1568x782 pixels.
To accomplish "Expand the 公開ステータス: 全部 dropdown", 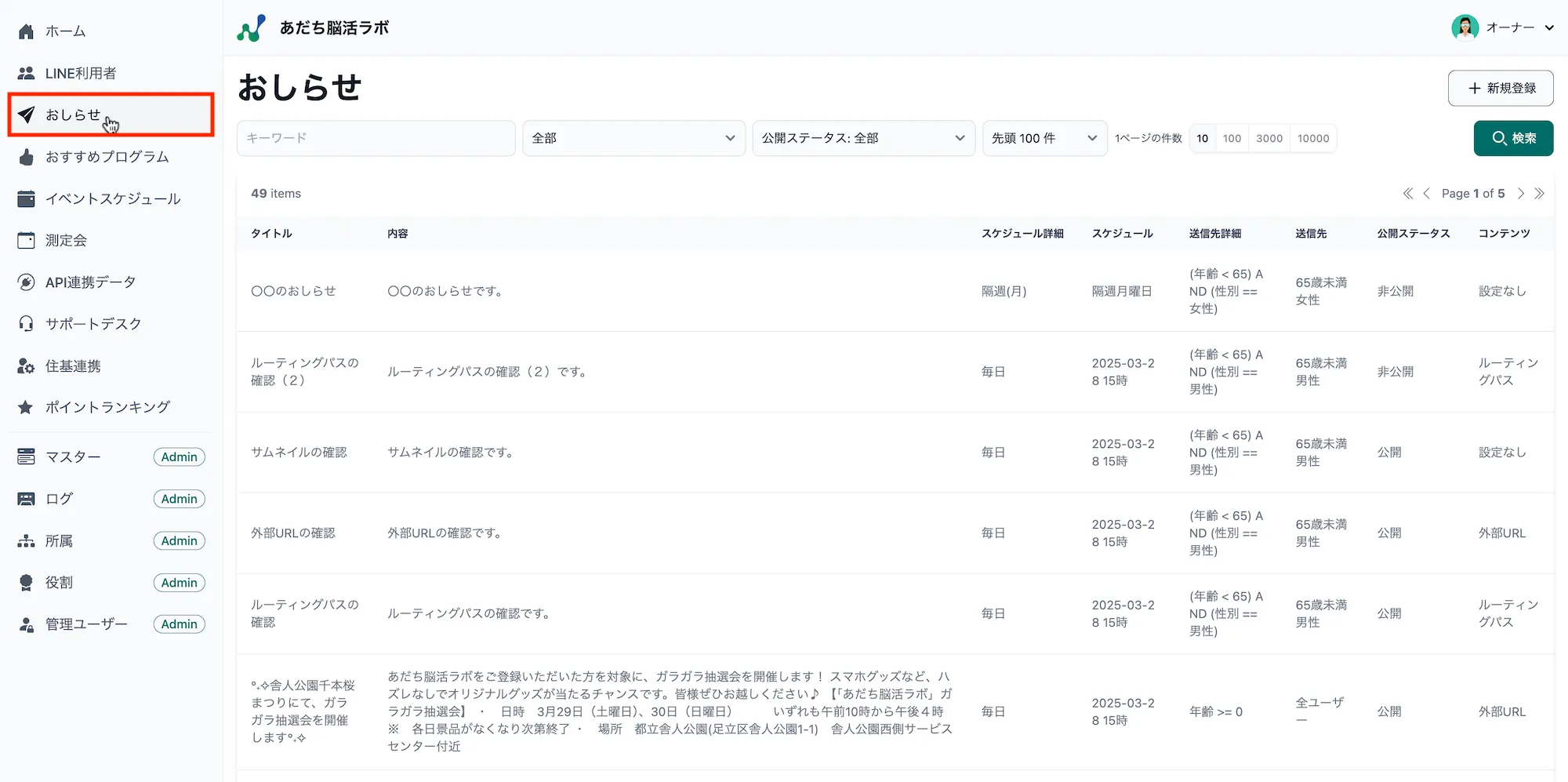I will point(862,138).
